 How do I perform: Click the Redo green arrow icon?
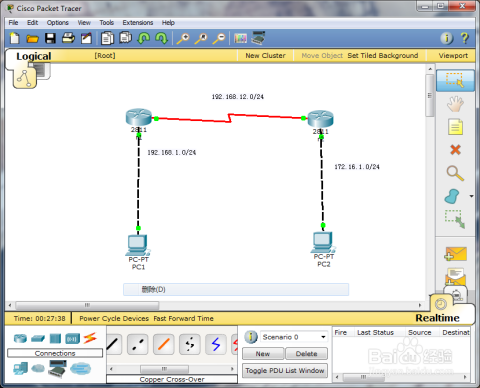[x=162, y=38]
